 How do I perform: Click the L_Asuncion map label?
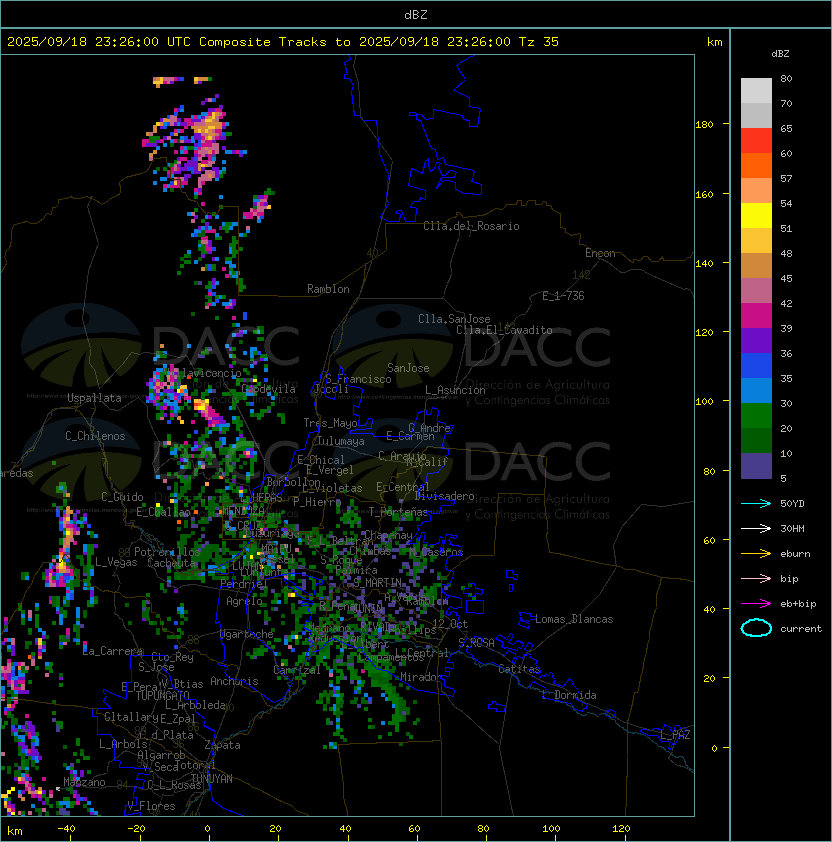(455, 390)
